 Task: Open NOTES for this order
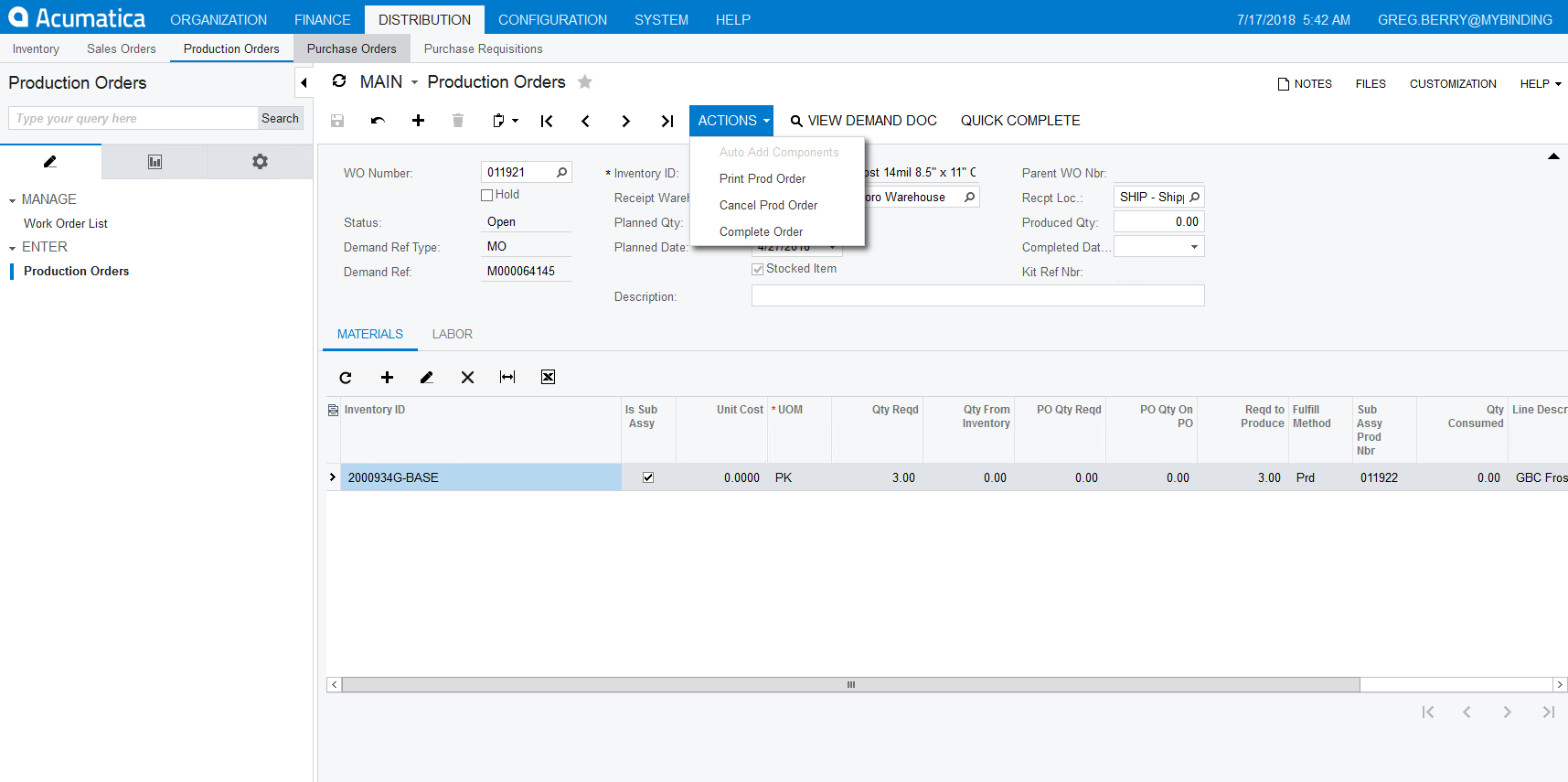click(x=1305, y=83)
